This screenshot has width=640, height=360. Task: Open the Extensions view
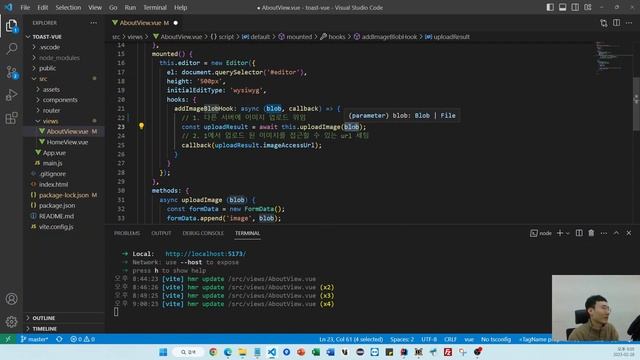[x=11, y=118]
